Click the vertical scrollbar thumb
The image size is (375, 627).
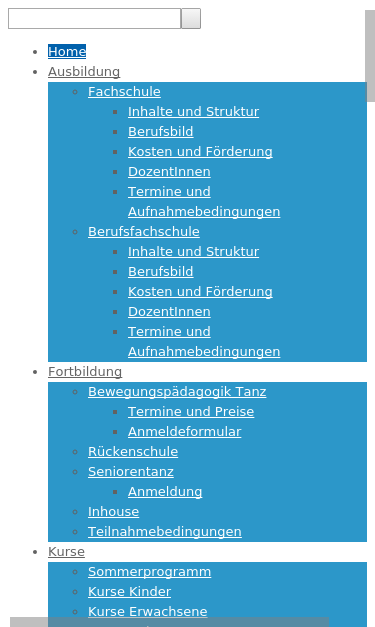point(370,56)
